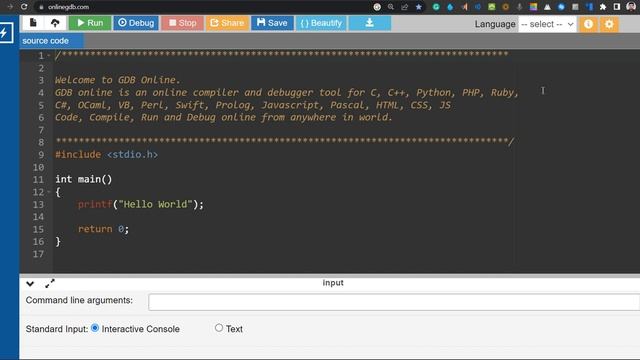Download the code with the download arrow icon
Viewport: 640px width, 360px height.
370,23
